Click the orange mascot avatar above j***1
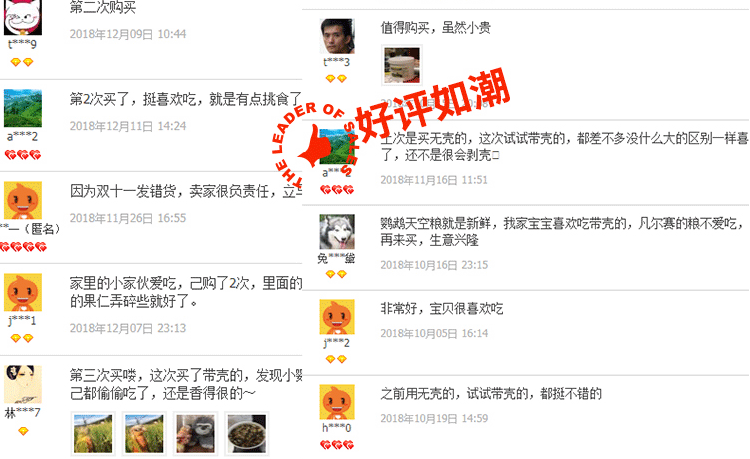Viewport: 750px width, 459px height. (x=22, y=292)
